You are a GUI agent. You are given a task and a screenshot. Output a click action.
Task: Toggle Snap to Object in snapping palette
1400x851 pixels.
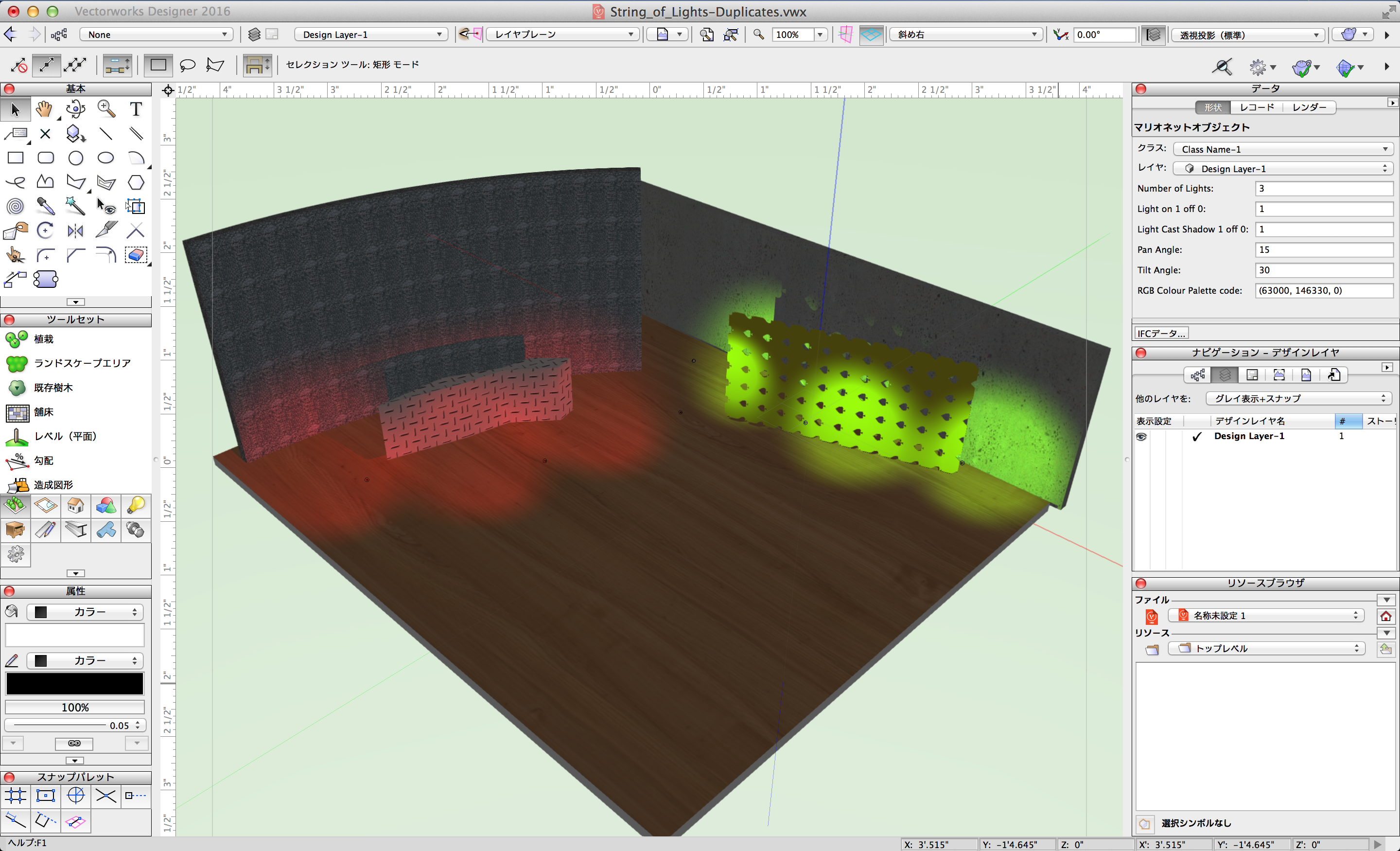coord(46,795)
